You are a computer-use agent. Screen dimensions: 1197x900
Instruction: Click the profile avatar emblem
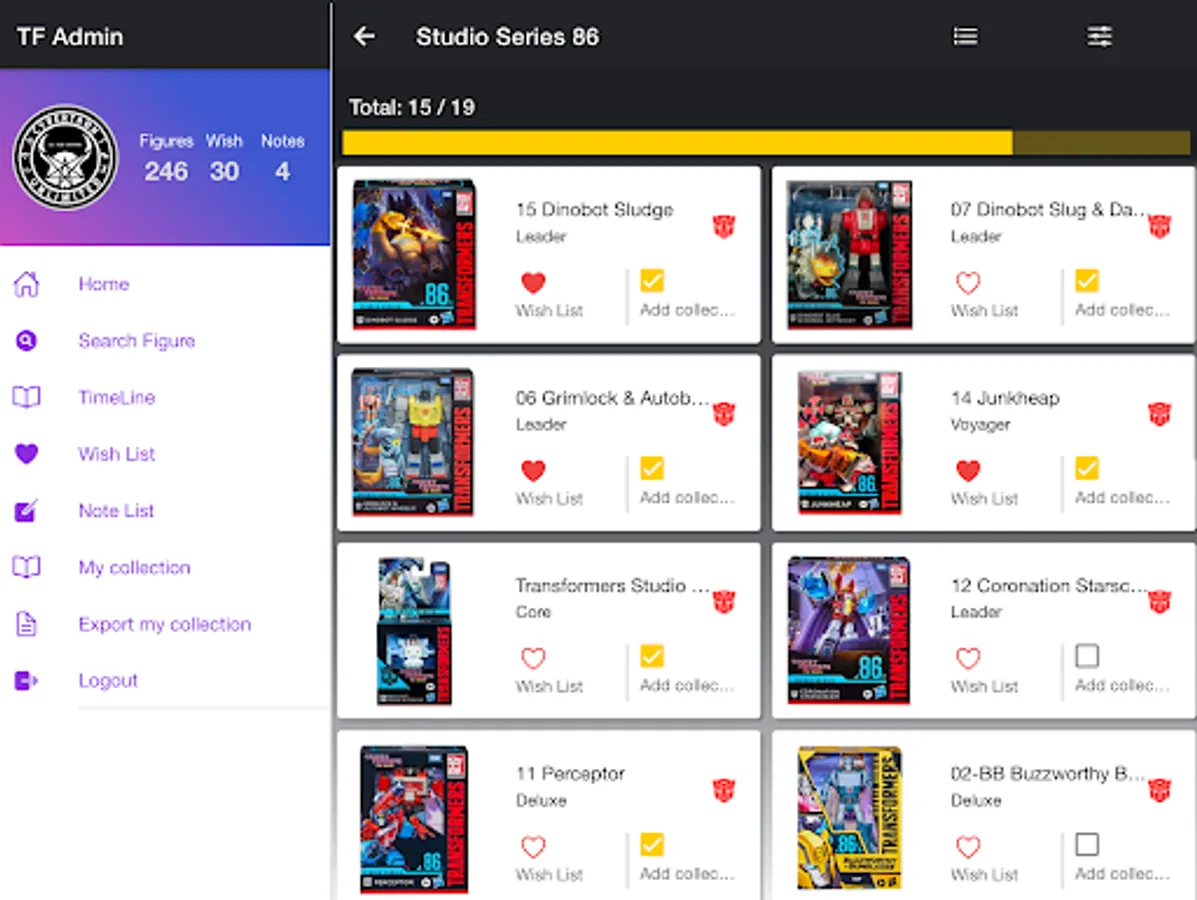tap(66, 157)
